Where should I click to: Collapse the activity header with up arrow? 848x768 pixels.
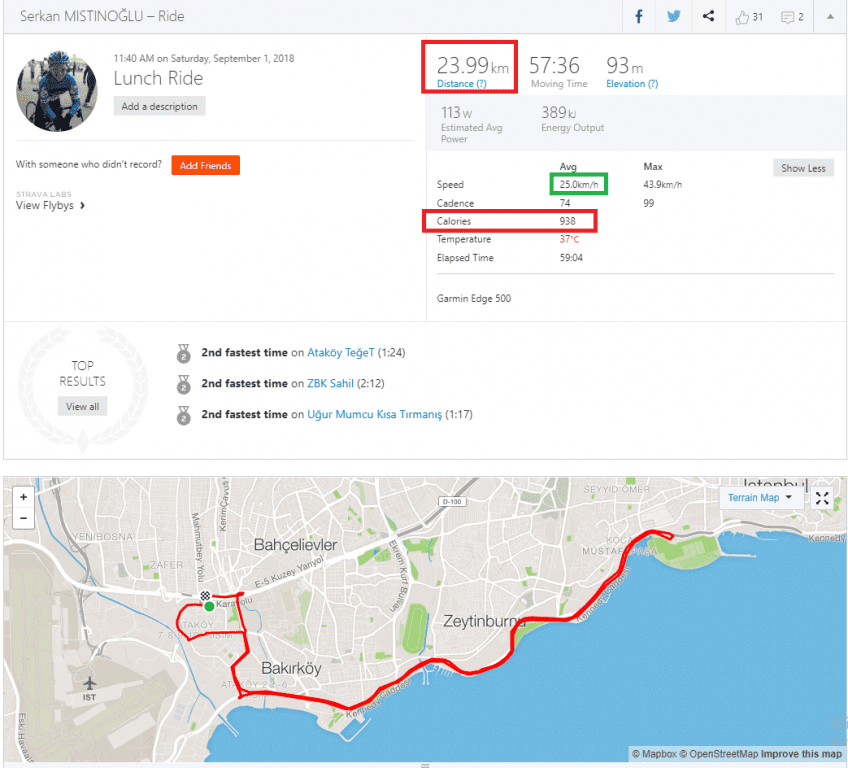[830, 16]
